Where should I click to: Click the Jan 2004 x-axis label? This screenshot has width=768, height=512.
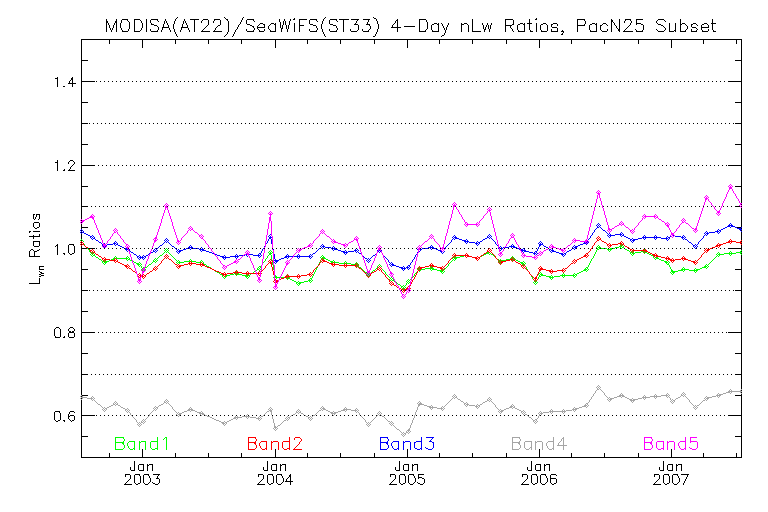pos(275,473)
